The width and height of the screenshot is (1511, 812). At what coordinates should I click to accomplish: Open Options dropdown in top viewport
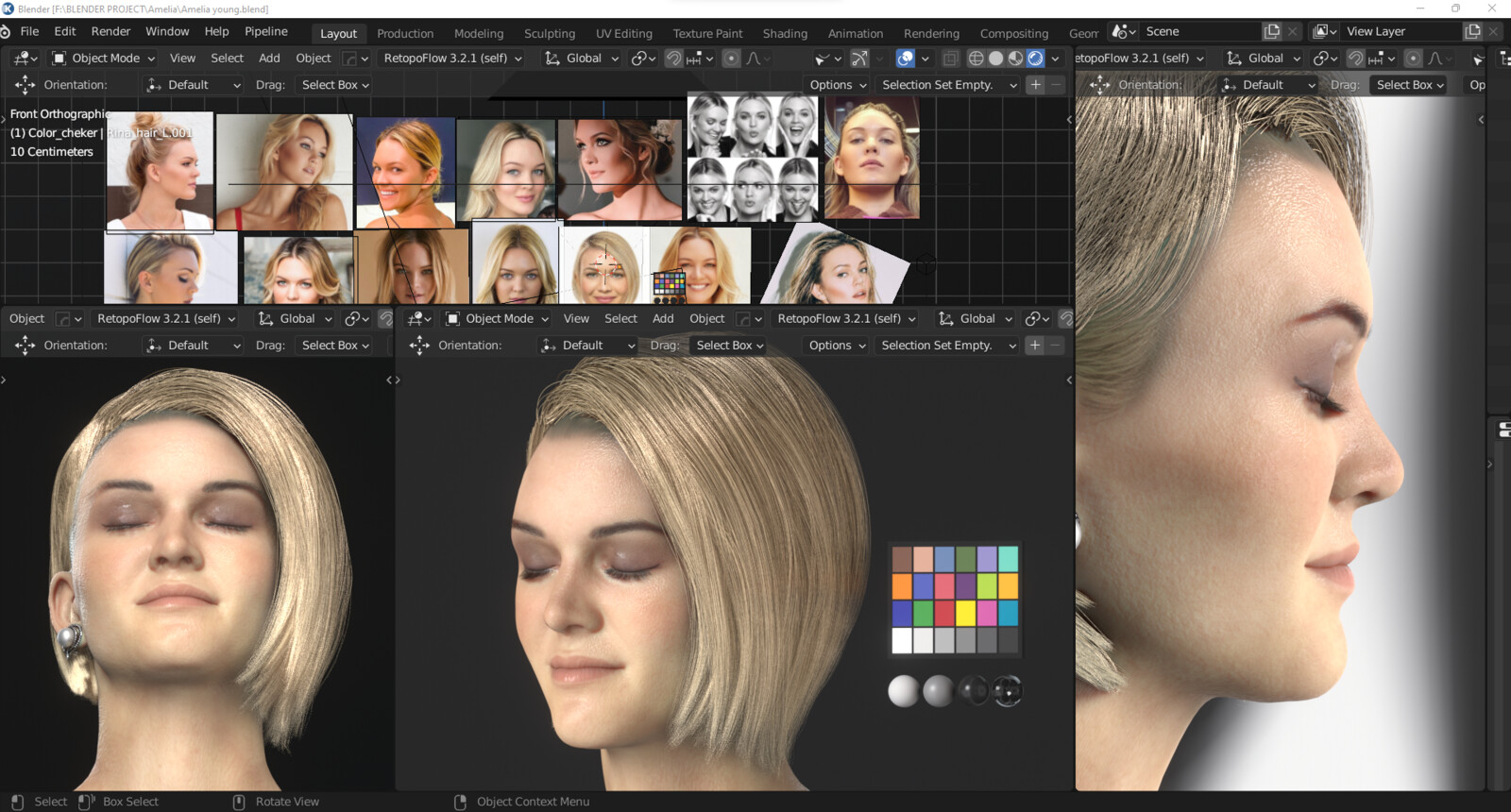point(838,84)
